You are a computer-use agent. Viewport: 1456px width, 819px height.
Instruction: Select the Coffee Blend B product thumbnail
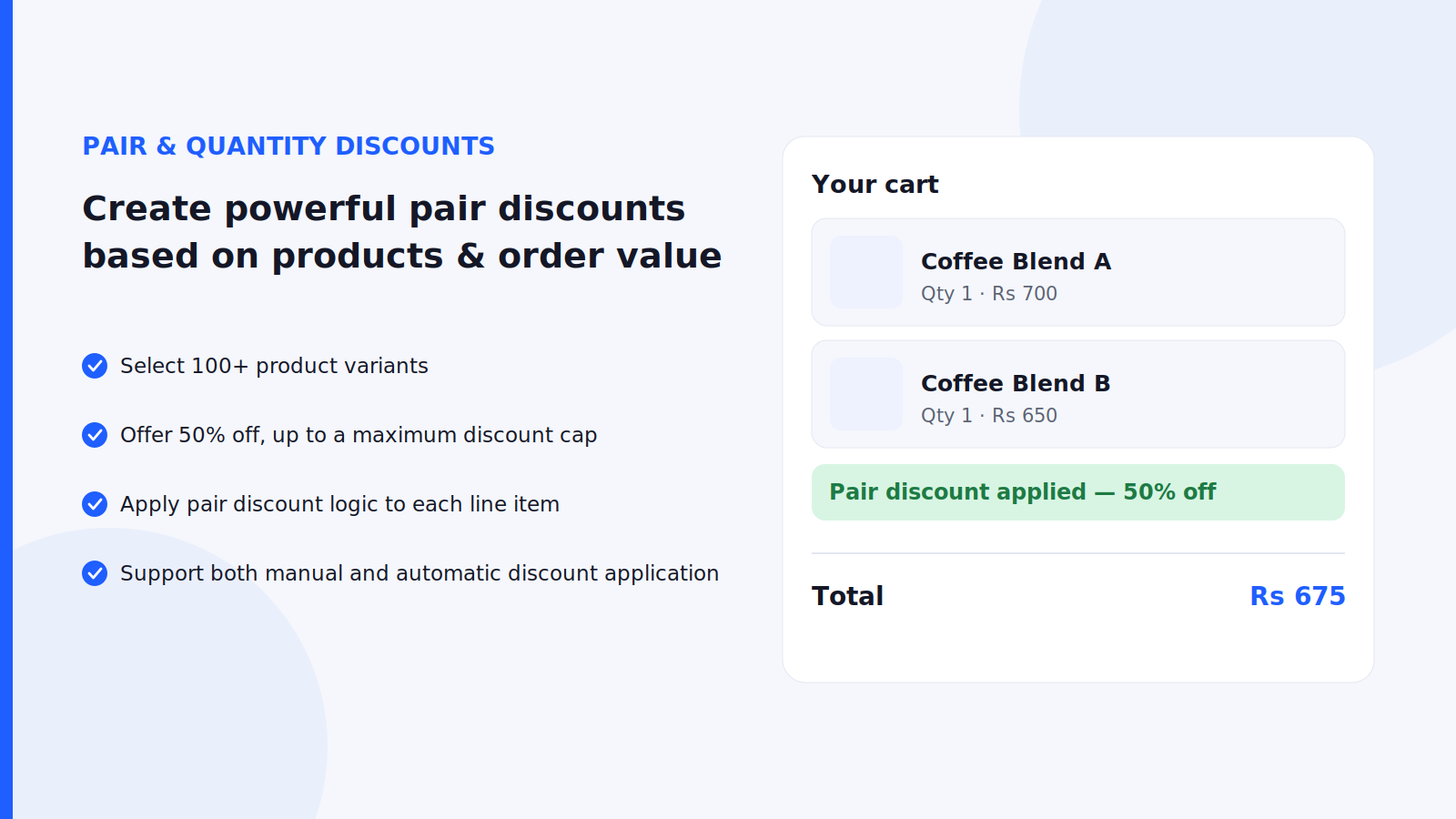pos(866,394)
